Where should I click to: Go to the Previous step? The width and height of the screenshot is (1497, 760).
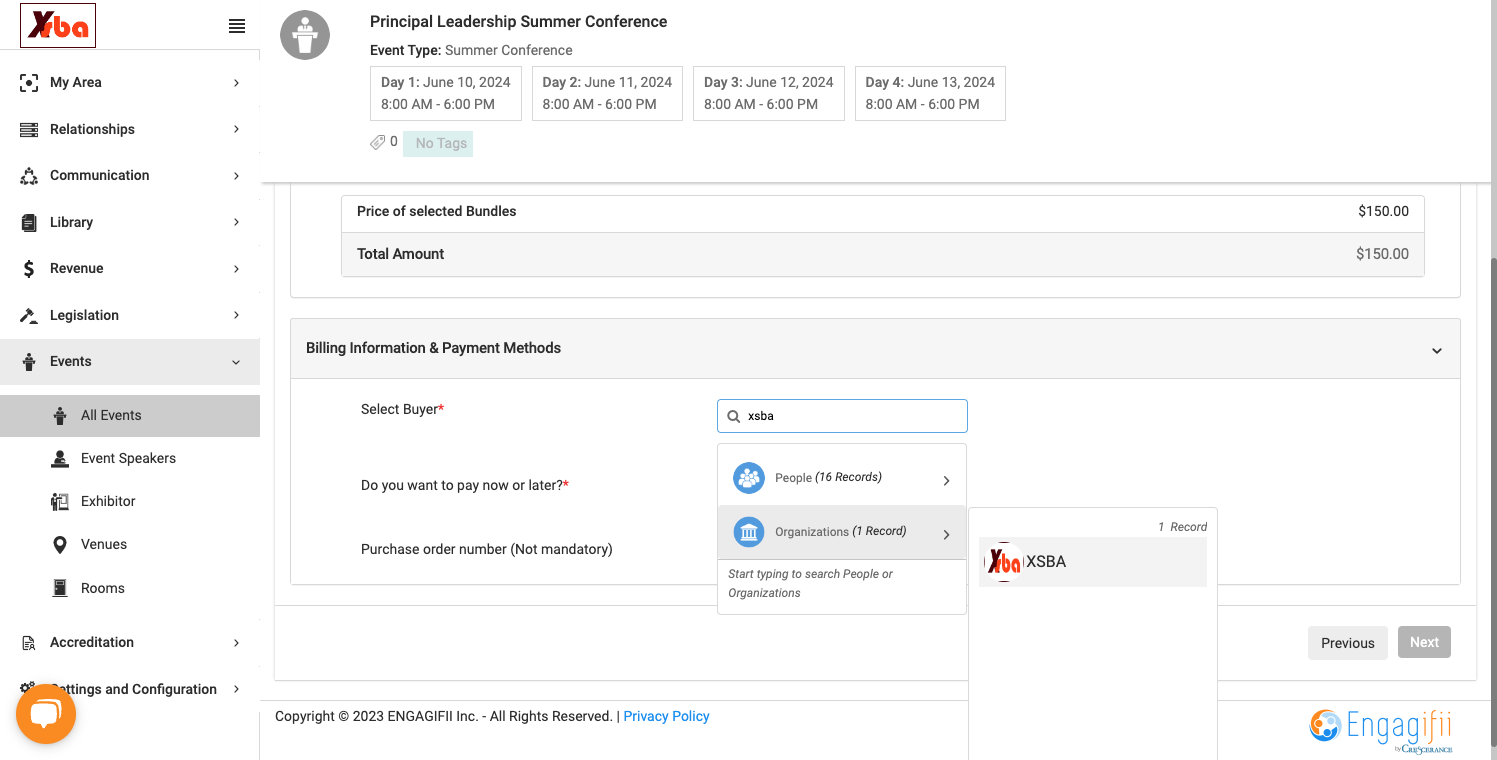1348,643
